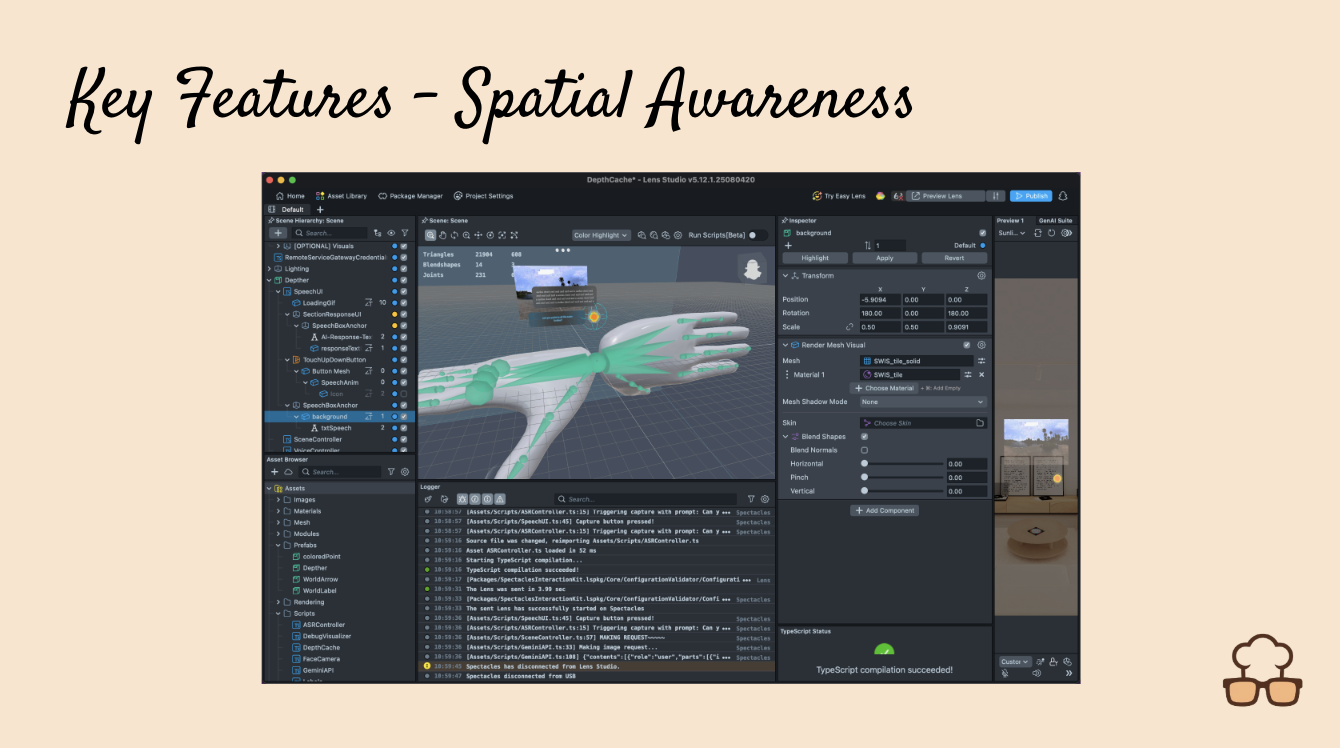Open Transform component settings gear
1340x748 pixels.
(981, 275)
